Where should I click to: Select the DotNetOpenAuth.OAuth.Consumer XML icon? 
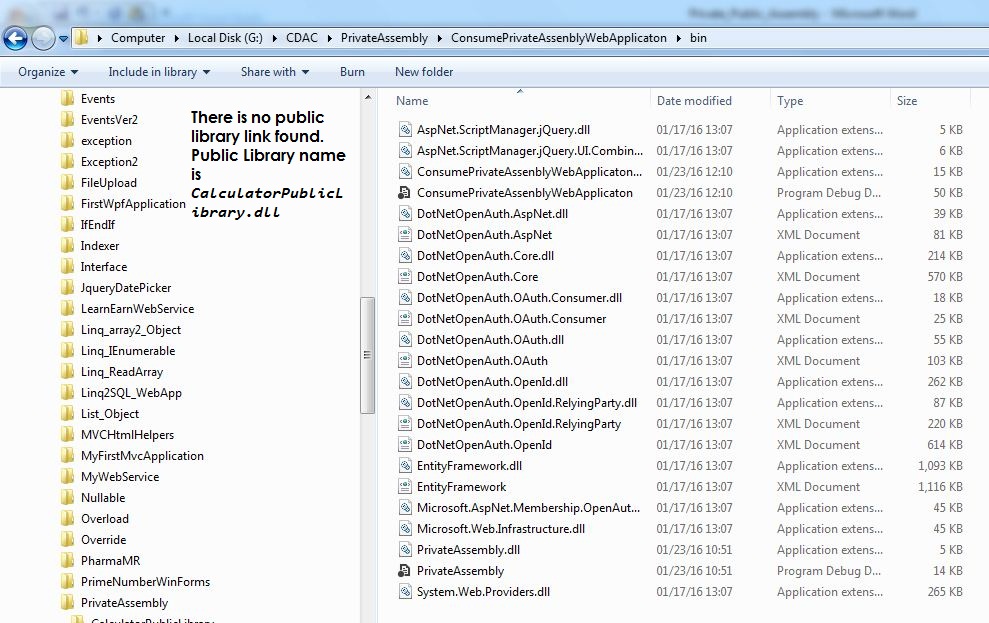pos(404,318)
